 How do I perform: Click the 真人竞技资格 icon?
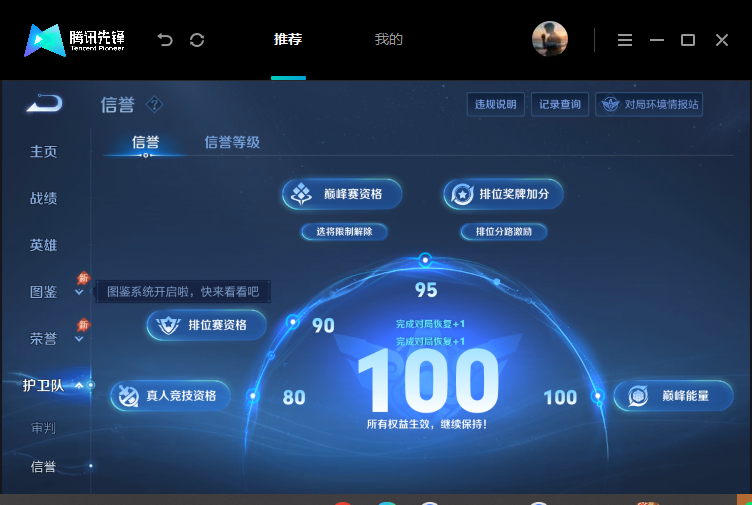[129, 396]
